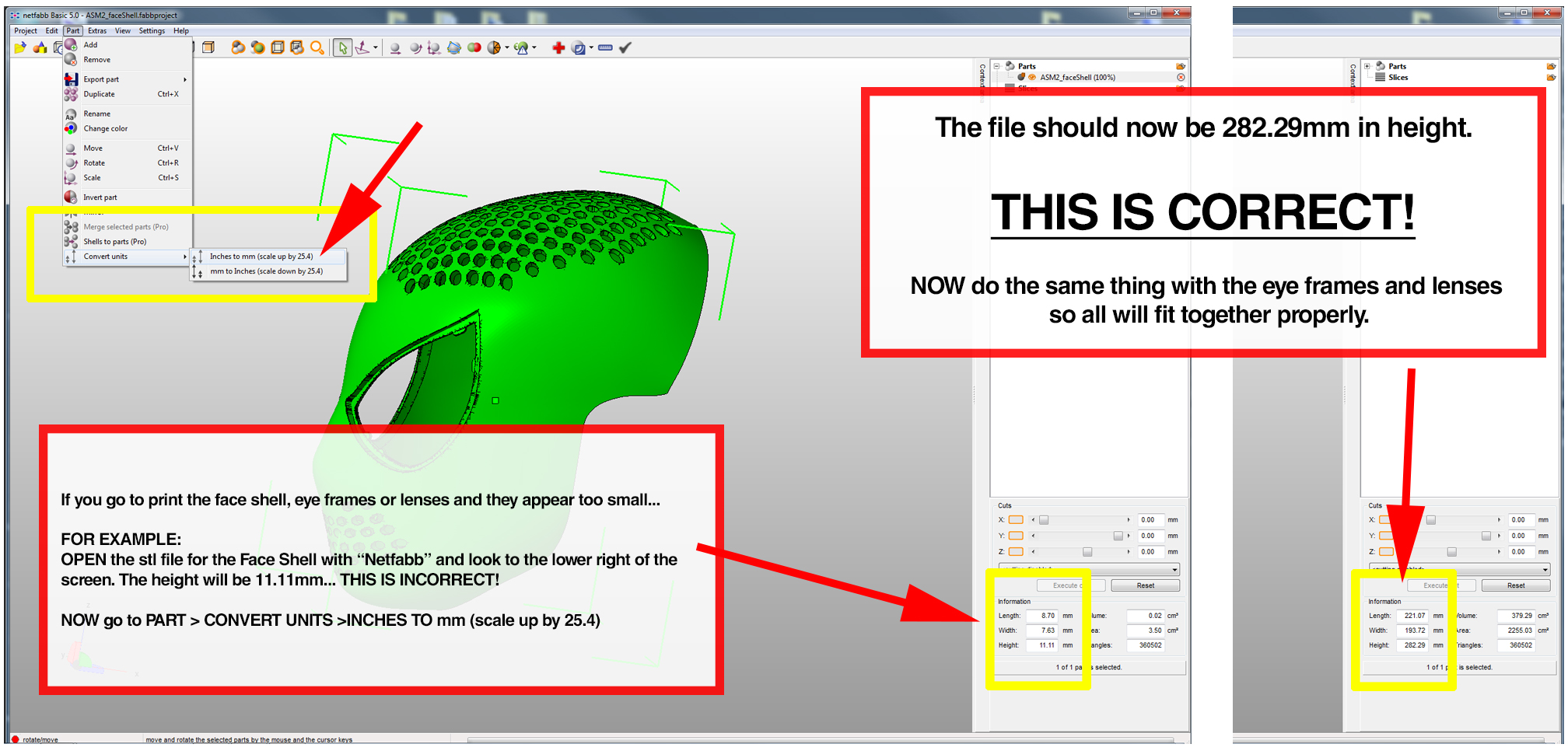
Task: Click the Reset button in the left window
Action: [x=1145, y=585]
